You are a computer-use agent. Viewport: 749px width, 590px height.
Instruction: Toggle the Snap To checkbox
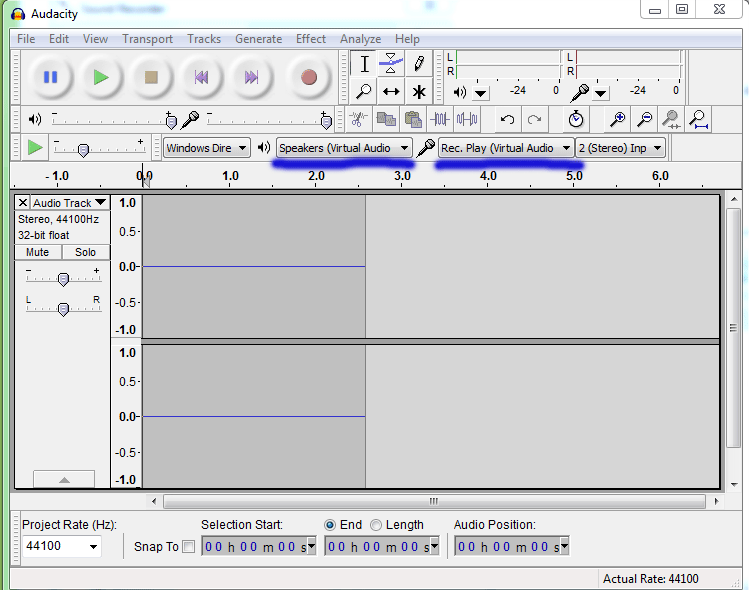click(189, 547)
